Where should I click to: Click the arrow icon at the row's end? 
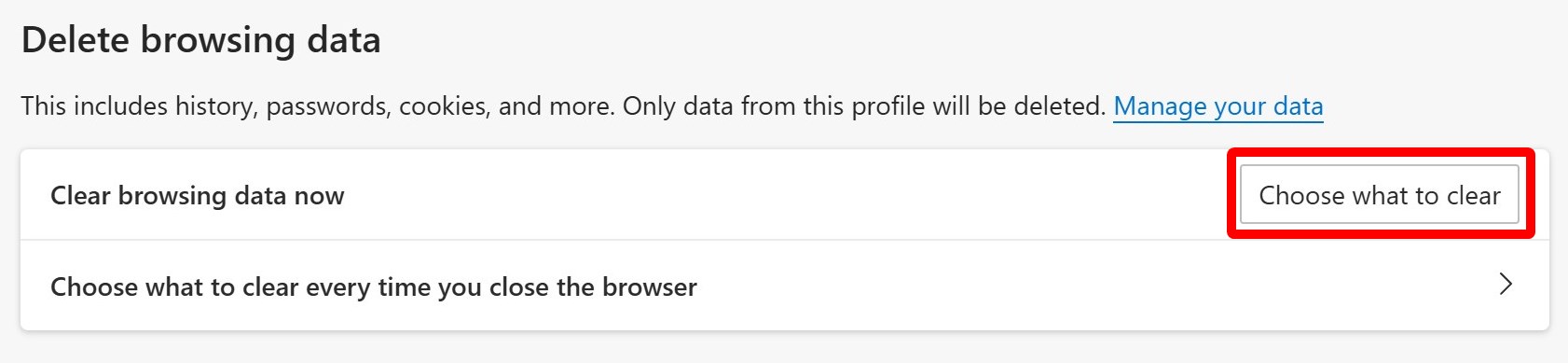click(1506, 285)
